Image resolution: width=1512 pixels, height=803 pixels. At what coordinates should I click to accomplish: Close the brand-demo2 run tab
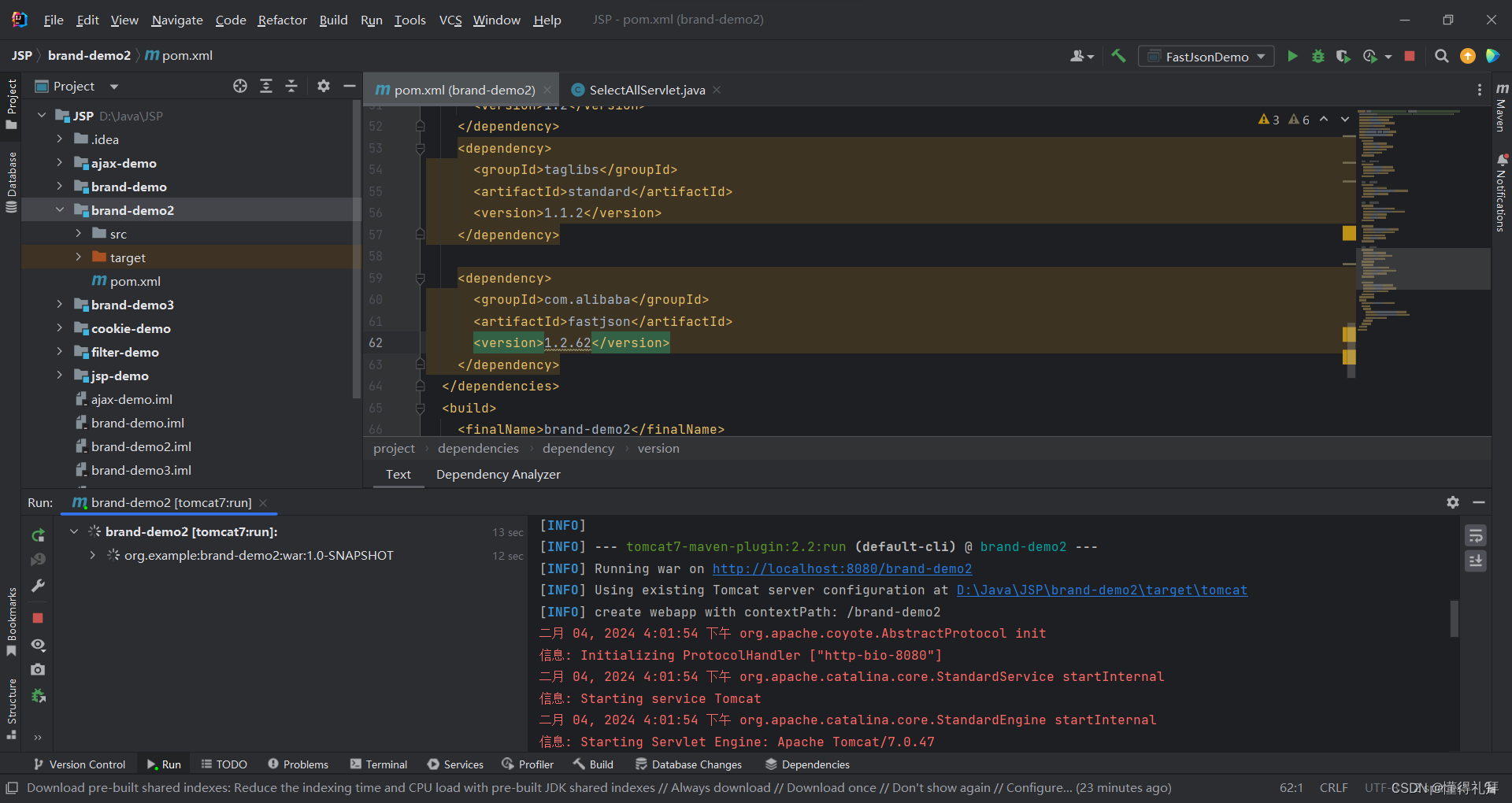[263, 502]
